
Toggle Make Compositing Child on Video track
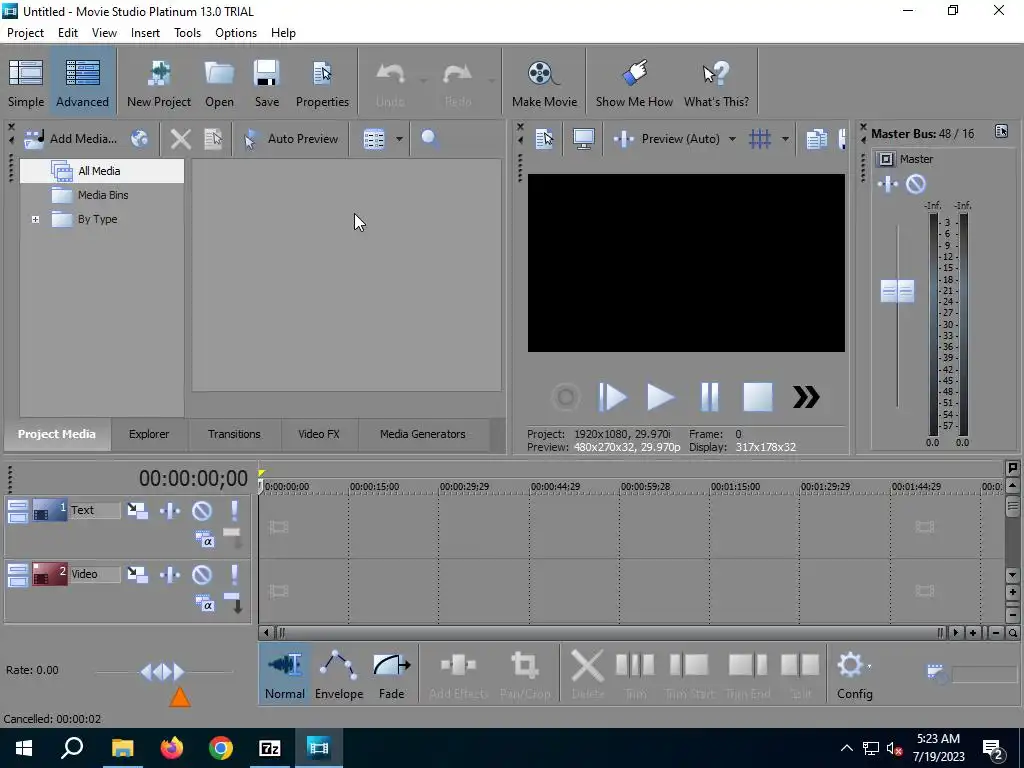tap(233, 602)
